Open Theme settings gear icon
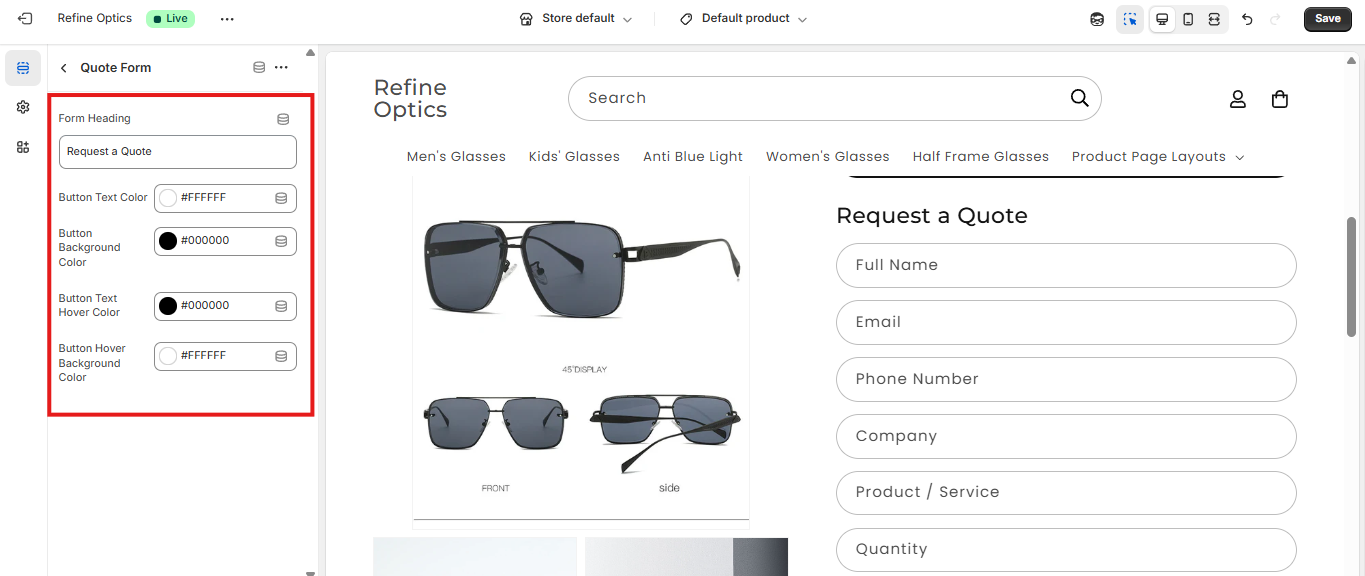This screenshot has width=1365, height=576. [23, 107]
